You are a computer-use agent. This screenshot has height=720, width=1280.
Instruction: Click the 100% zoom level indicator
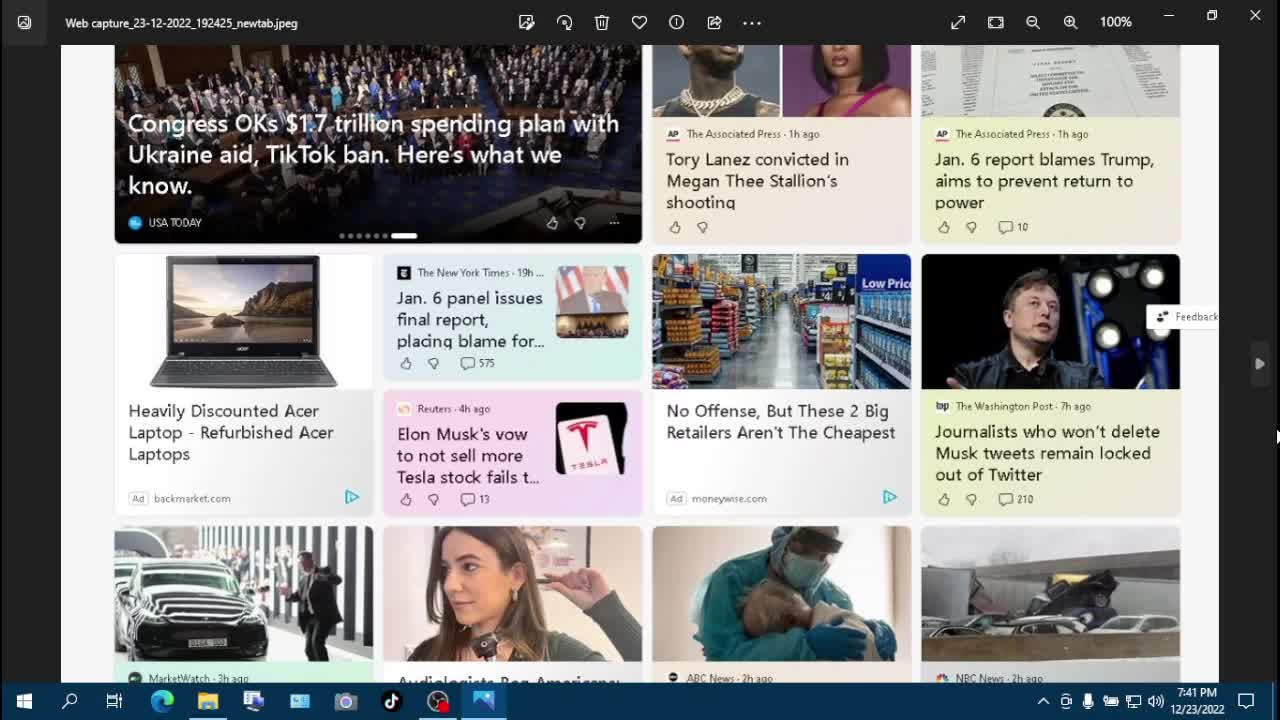[1116, 22]
